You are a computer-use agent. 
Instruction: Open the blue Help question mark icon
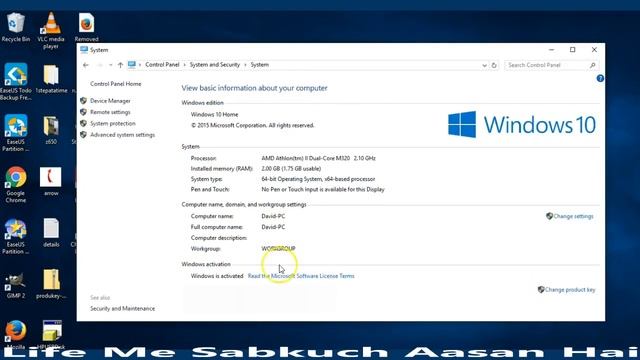600,78
